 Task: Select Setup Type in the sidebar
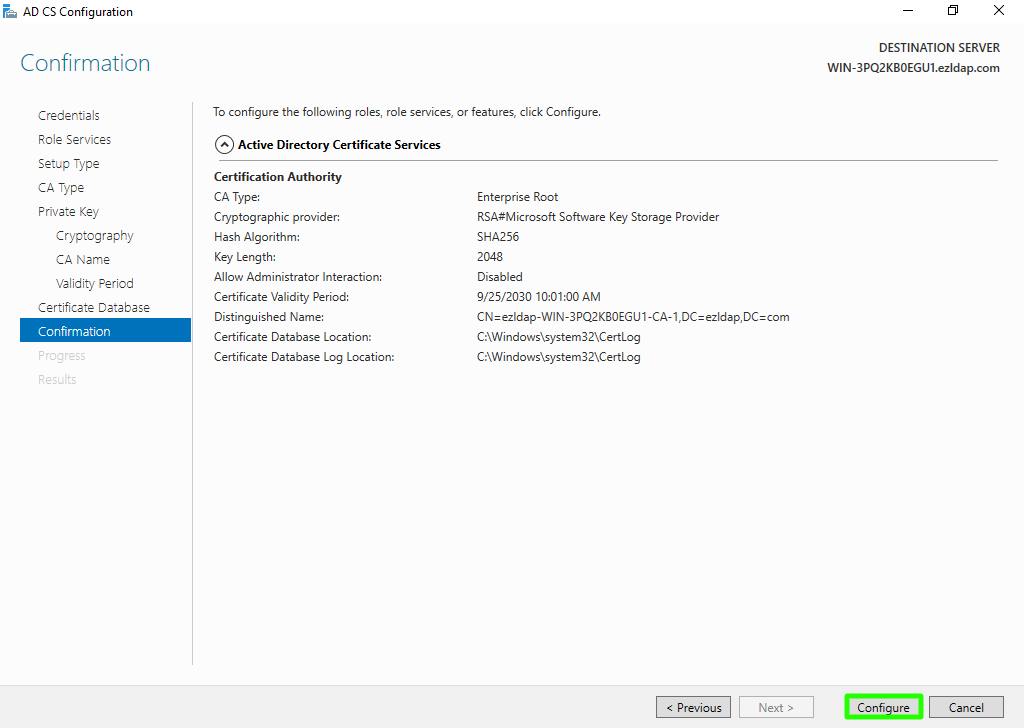[68, 164]
